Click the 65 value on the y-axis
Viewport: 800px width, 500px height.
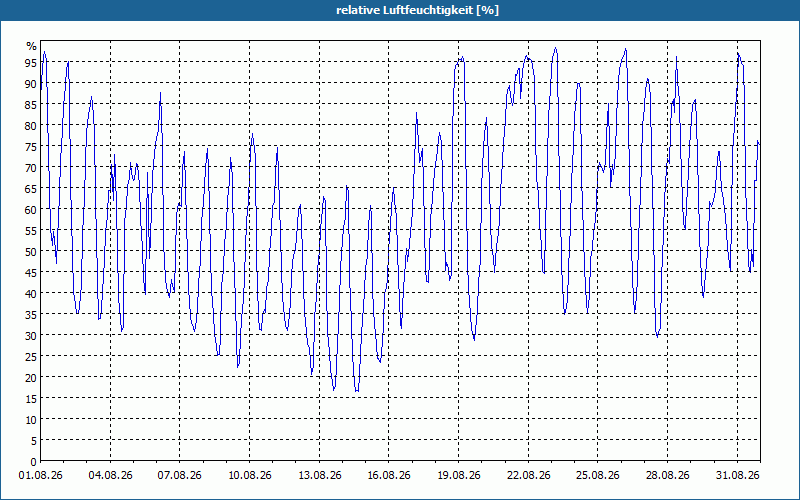point(31,189)
